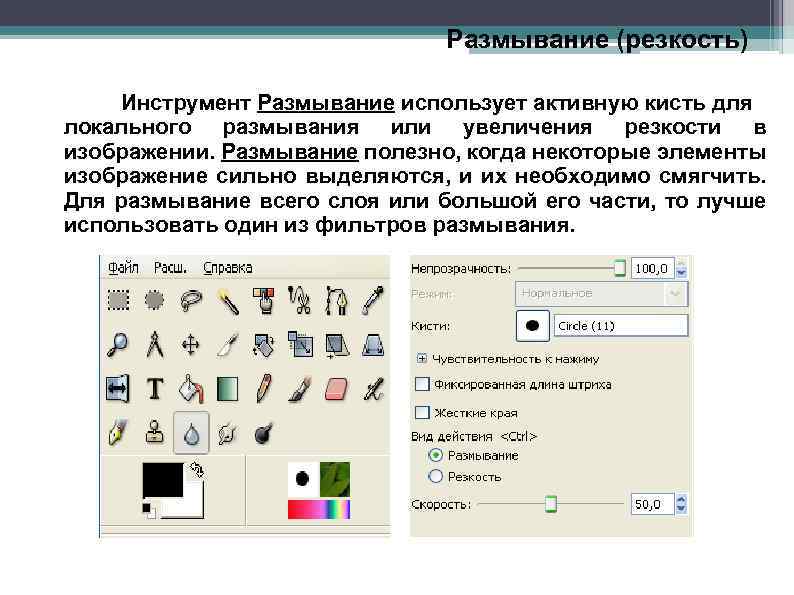This screenshot has height=595, width=794.
Task: Open the black foreground color swatch
Action: 163,479
